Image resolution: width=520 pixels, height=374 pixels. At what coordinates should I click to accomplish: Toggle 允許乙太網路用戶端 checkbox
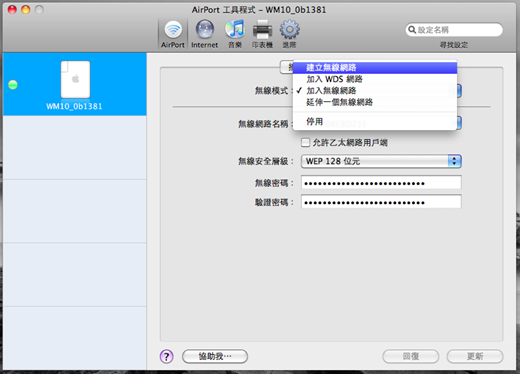point(305,143)
